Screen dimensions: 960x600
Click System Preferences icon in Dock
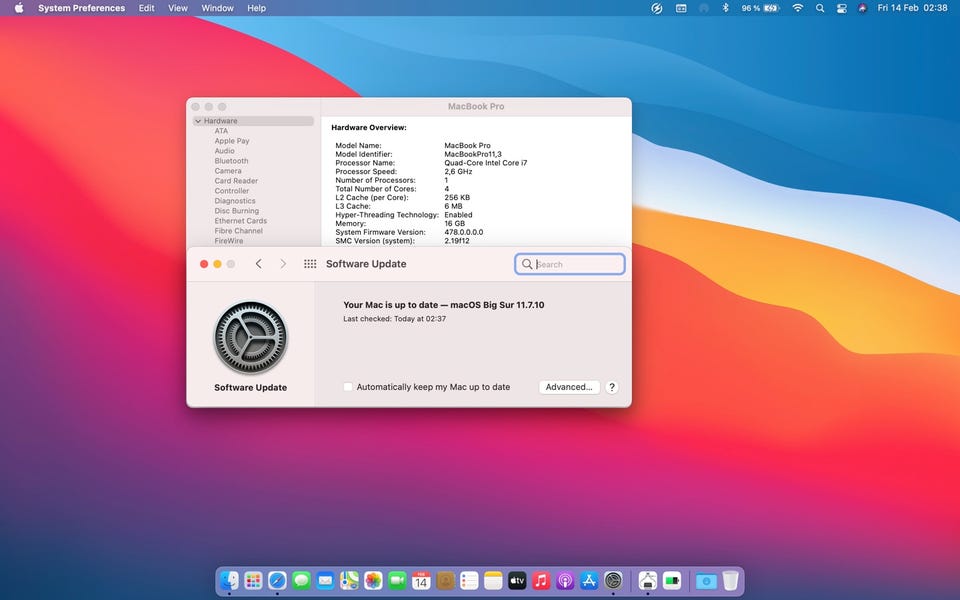613,580
